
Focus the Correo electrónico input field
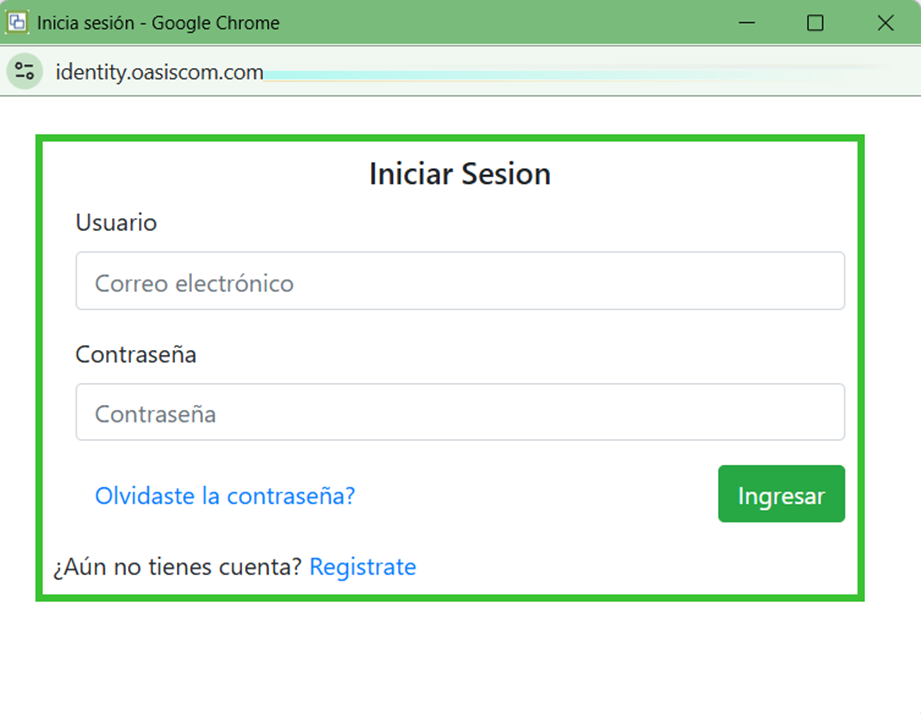pyautogui.click(x=460, y=281)
